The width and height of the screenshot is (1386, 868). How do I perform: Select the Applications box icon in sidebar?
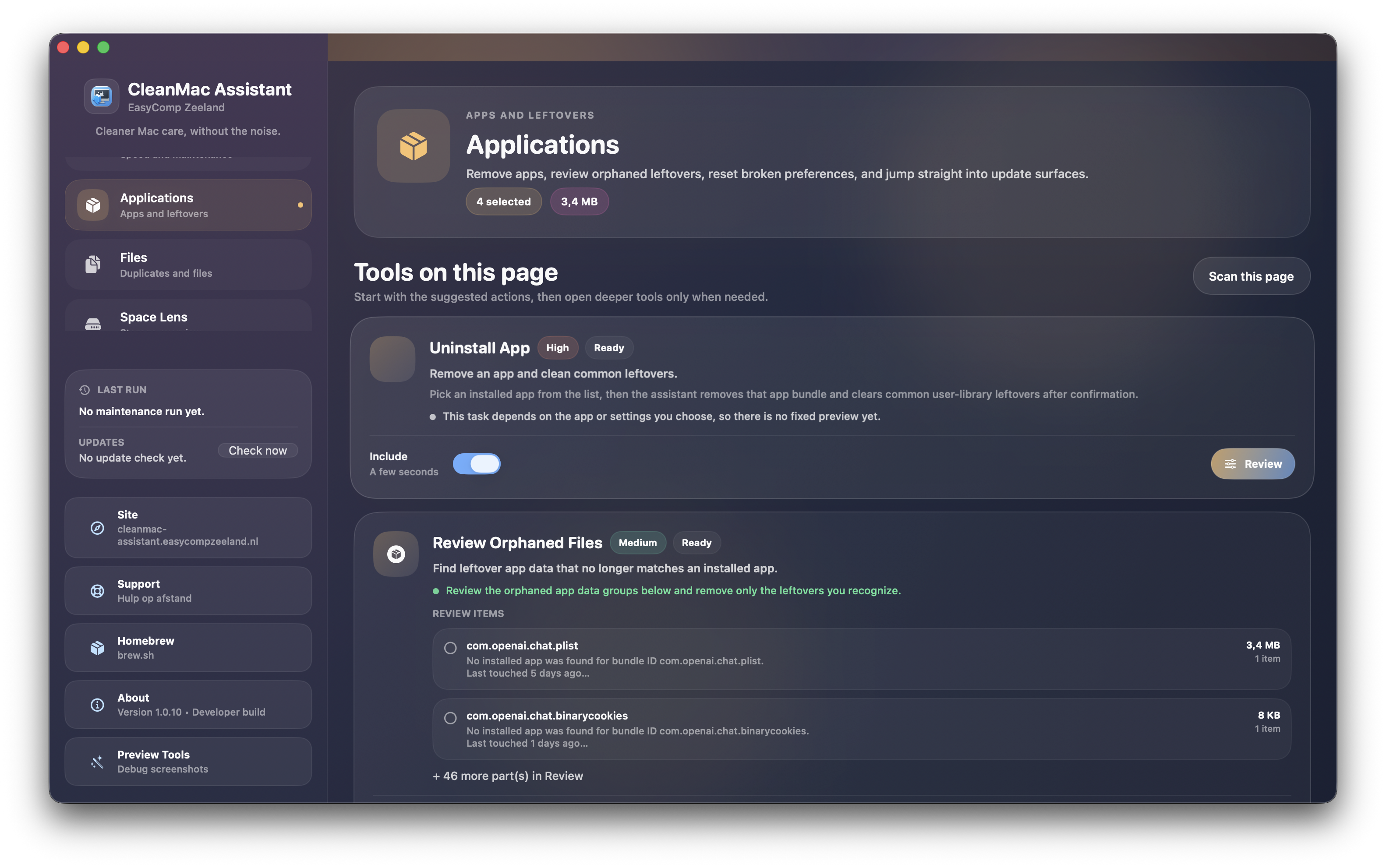[x=93, y=205]
